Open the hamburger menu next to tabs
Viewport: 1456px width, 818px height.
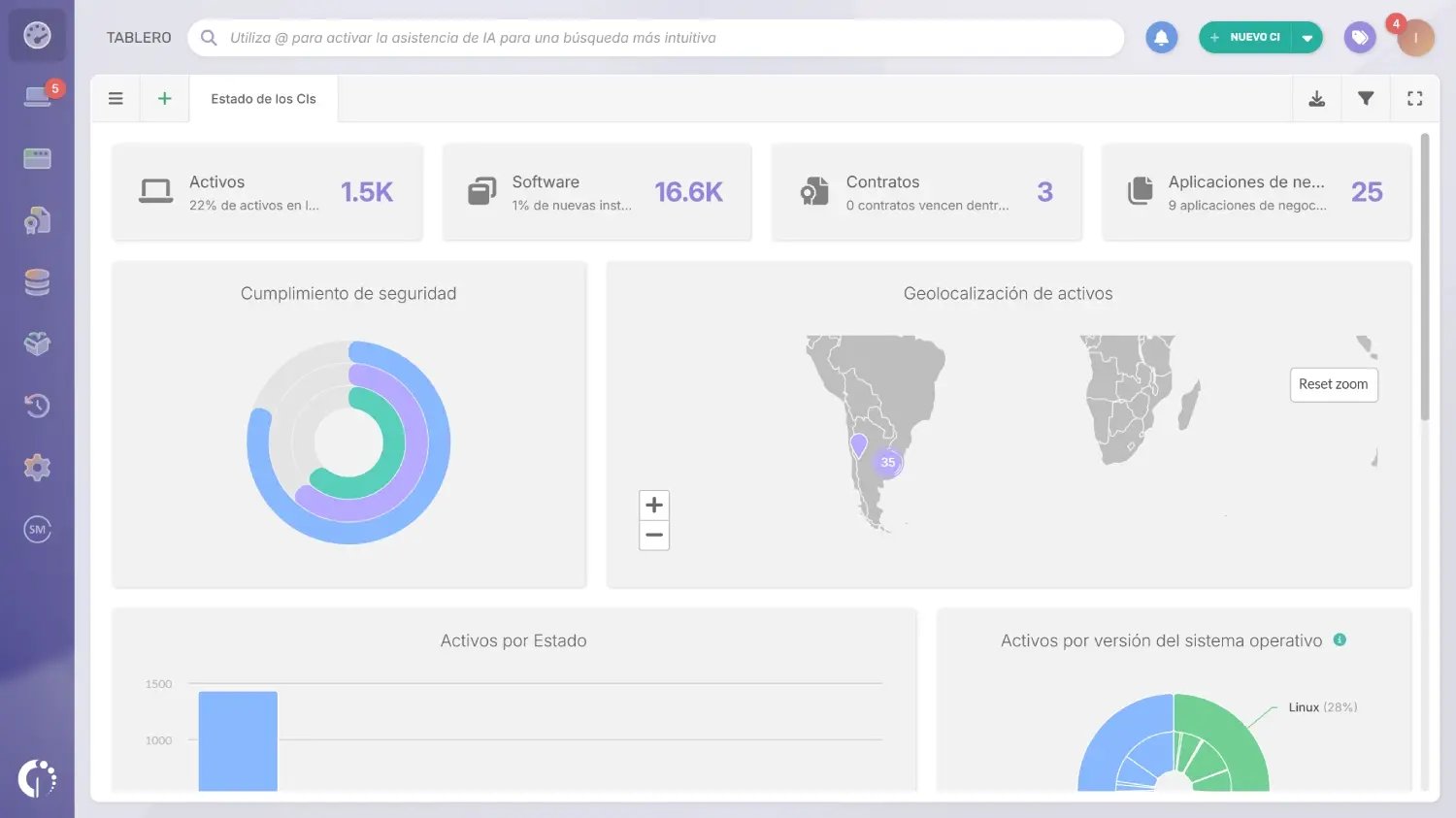point(116,98)
